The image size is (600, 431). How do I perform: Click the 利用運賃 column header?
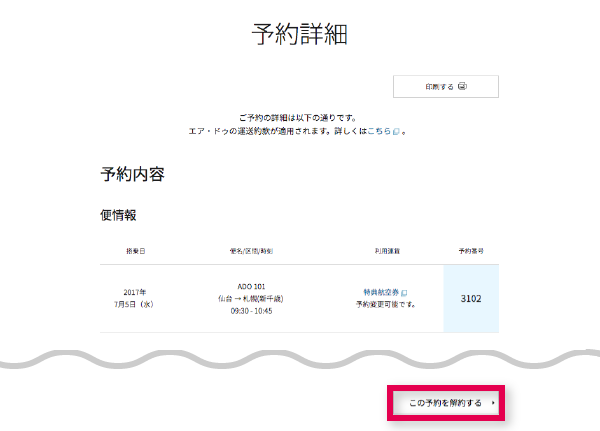pyautogui.click(x=387, y=251)
